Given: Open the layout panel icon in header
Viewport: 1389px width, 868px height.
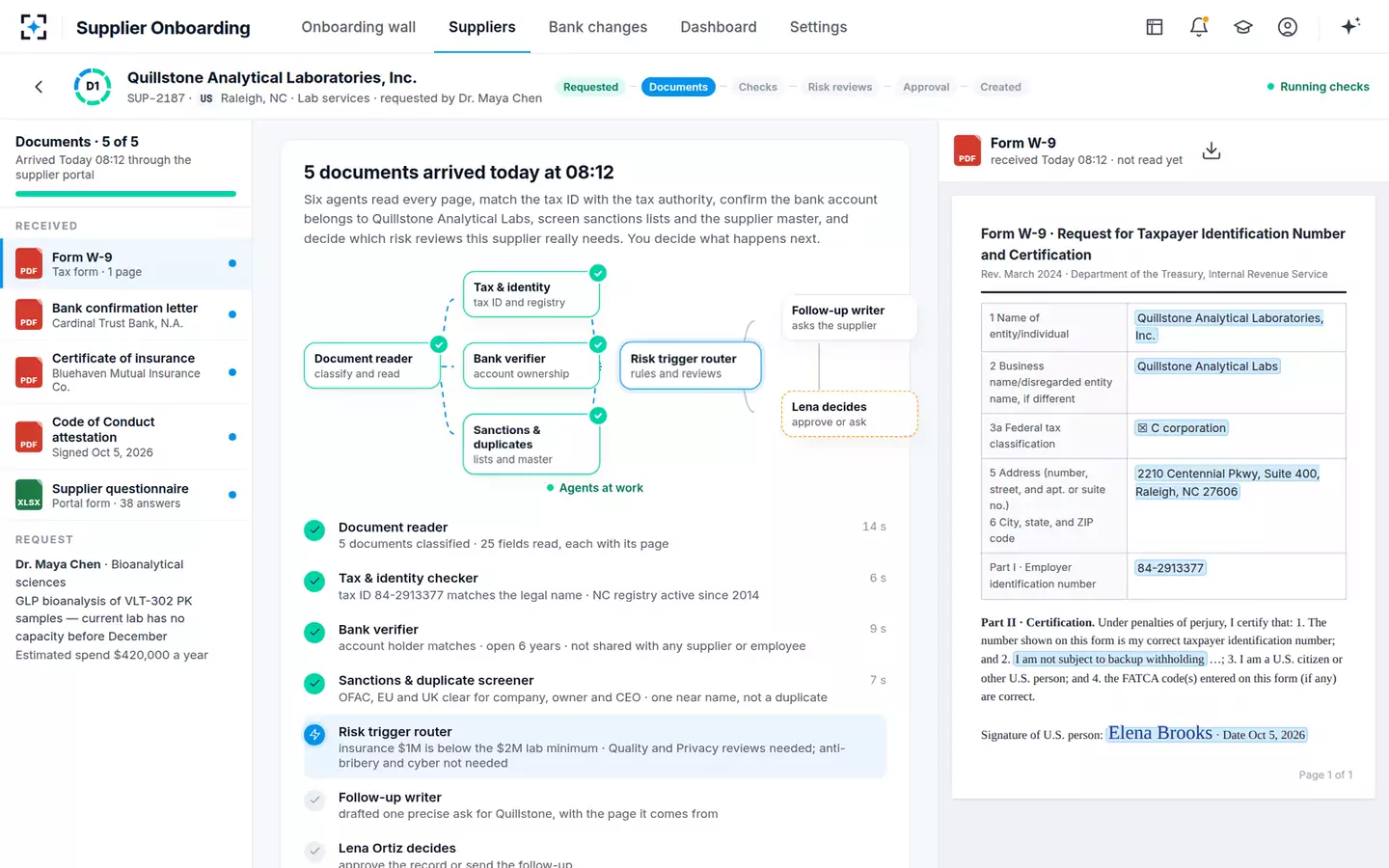Looking at the screenshot, I should tap(1155, 27).
